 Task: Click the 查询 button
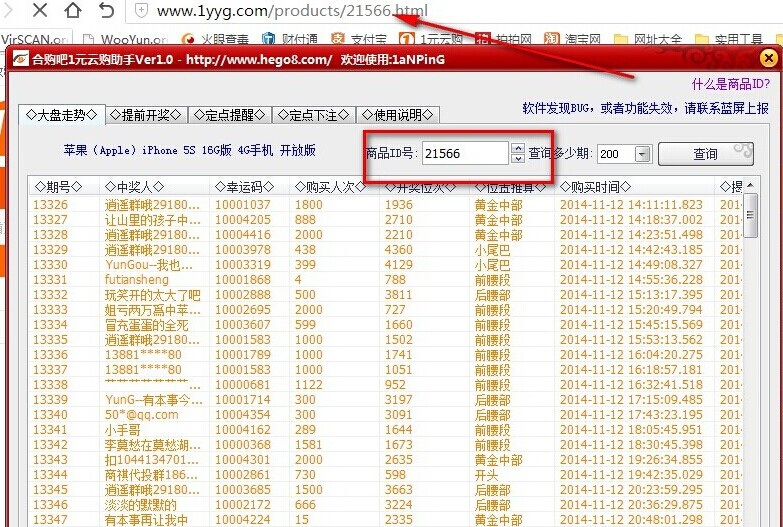705,154
